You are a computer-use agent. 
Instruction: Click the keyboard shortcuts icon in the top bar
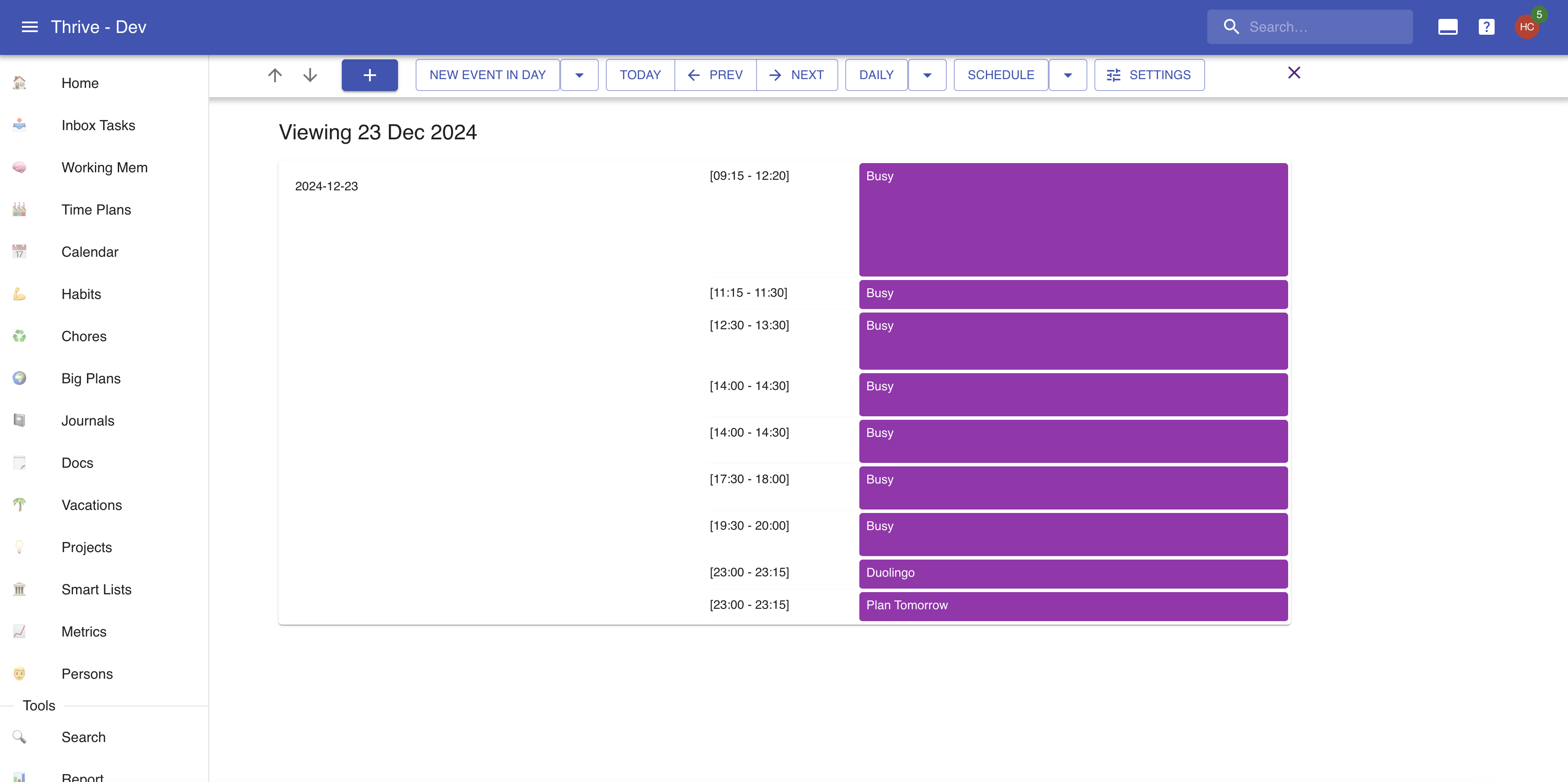(x=1448, y=26)
